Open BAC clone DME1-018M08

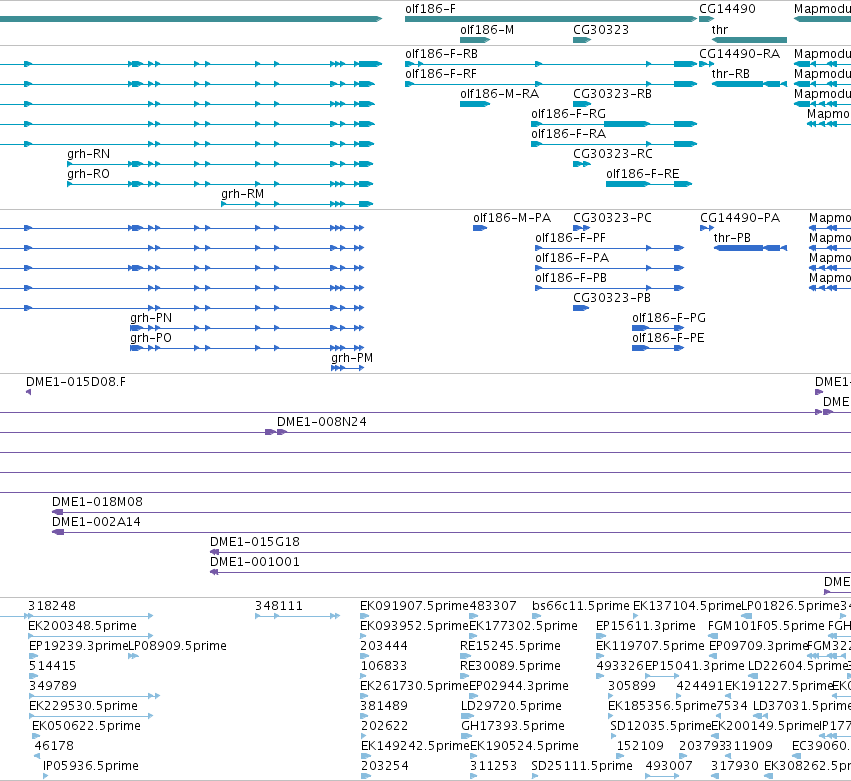[x=451, y=512]
